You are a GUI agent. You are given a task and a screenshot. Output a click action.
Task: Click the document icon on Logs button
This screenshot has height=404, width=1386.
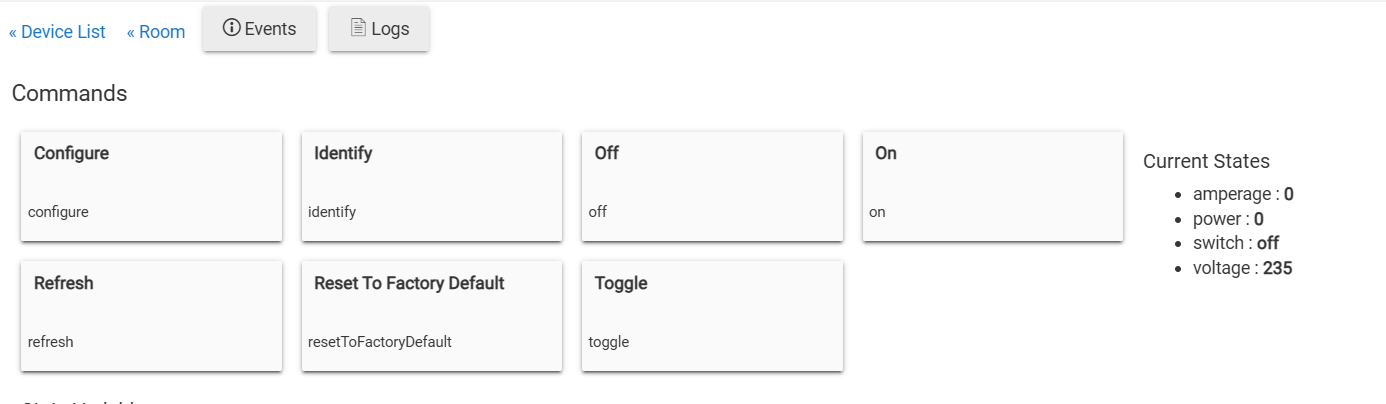[x=357, y=28]
